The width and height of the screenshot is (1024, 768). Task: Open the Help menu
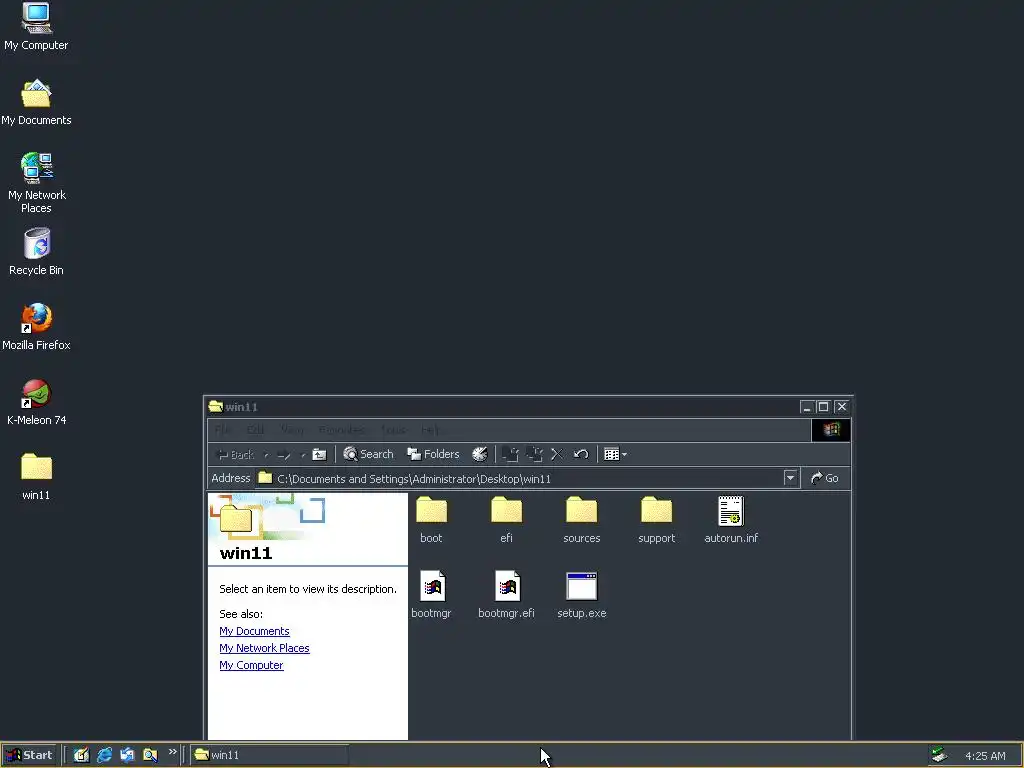pyautogui.click(x=430, y=430)
